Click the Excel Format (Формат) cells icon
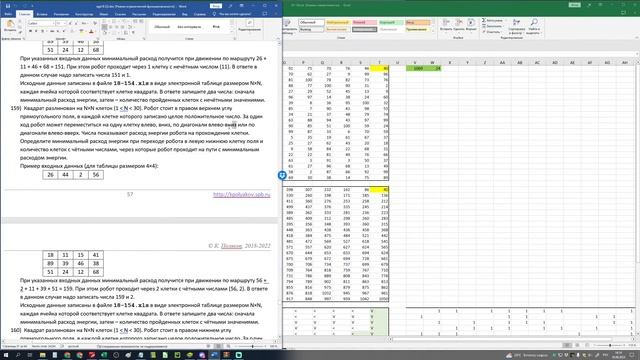Viewport: 640px width, 360px height. (x=471, y=22)
